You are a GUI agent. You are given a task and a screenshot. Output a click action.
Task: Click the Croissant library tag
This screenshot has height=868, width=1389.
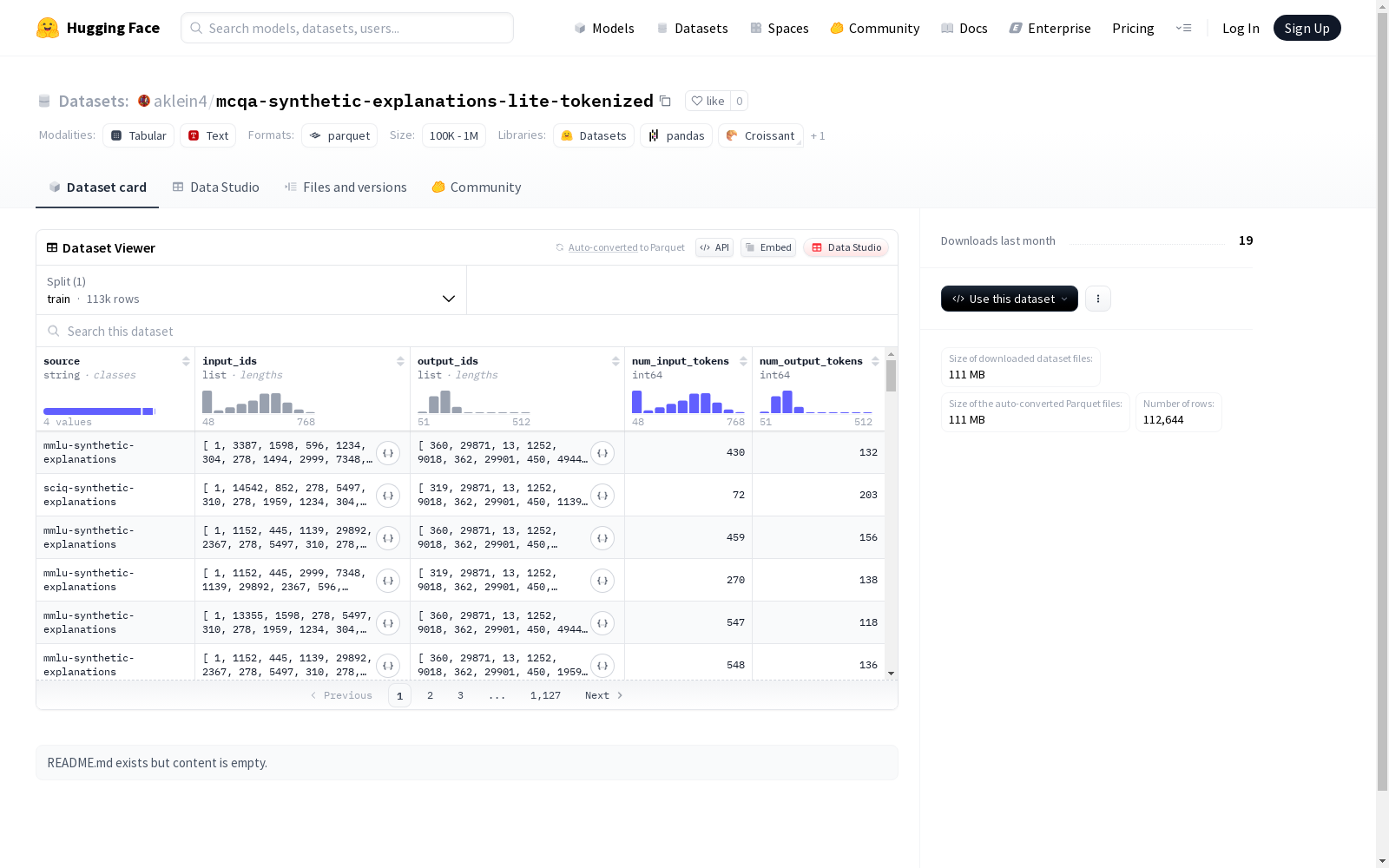click(760, 135)
